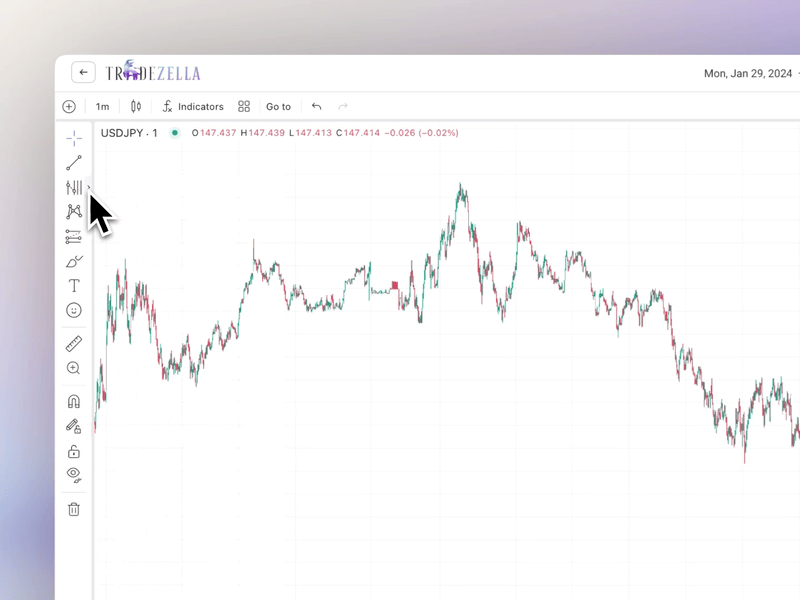The width and height of the screenshot is (800, 600).
Task: Expand the flyout arrow beside Fibonacci tool
Action: coord(89,187)
